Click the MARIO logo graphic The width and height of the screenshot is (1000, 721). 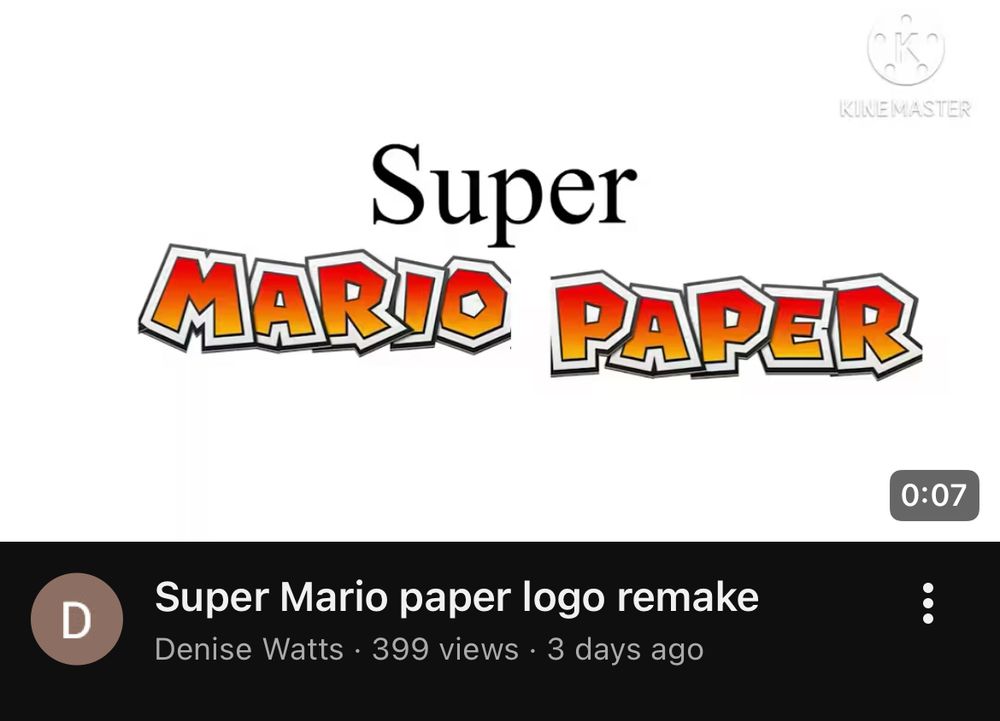(x=325, y=299)
